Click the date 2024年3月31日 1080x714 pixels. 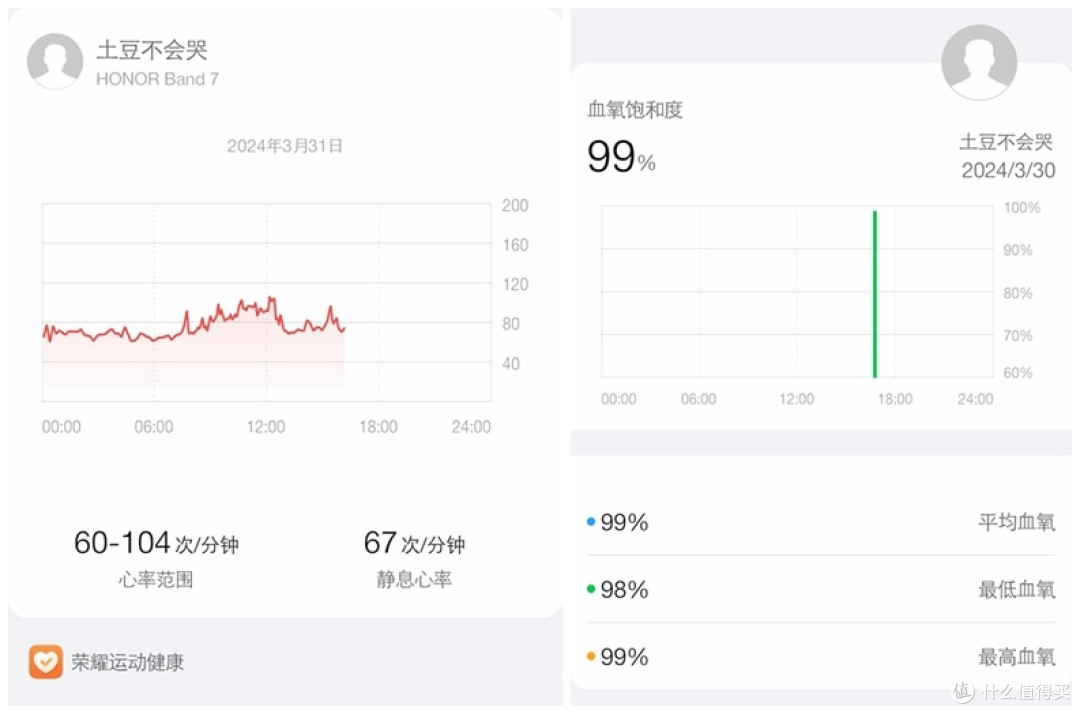pos(284,146)
